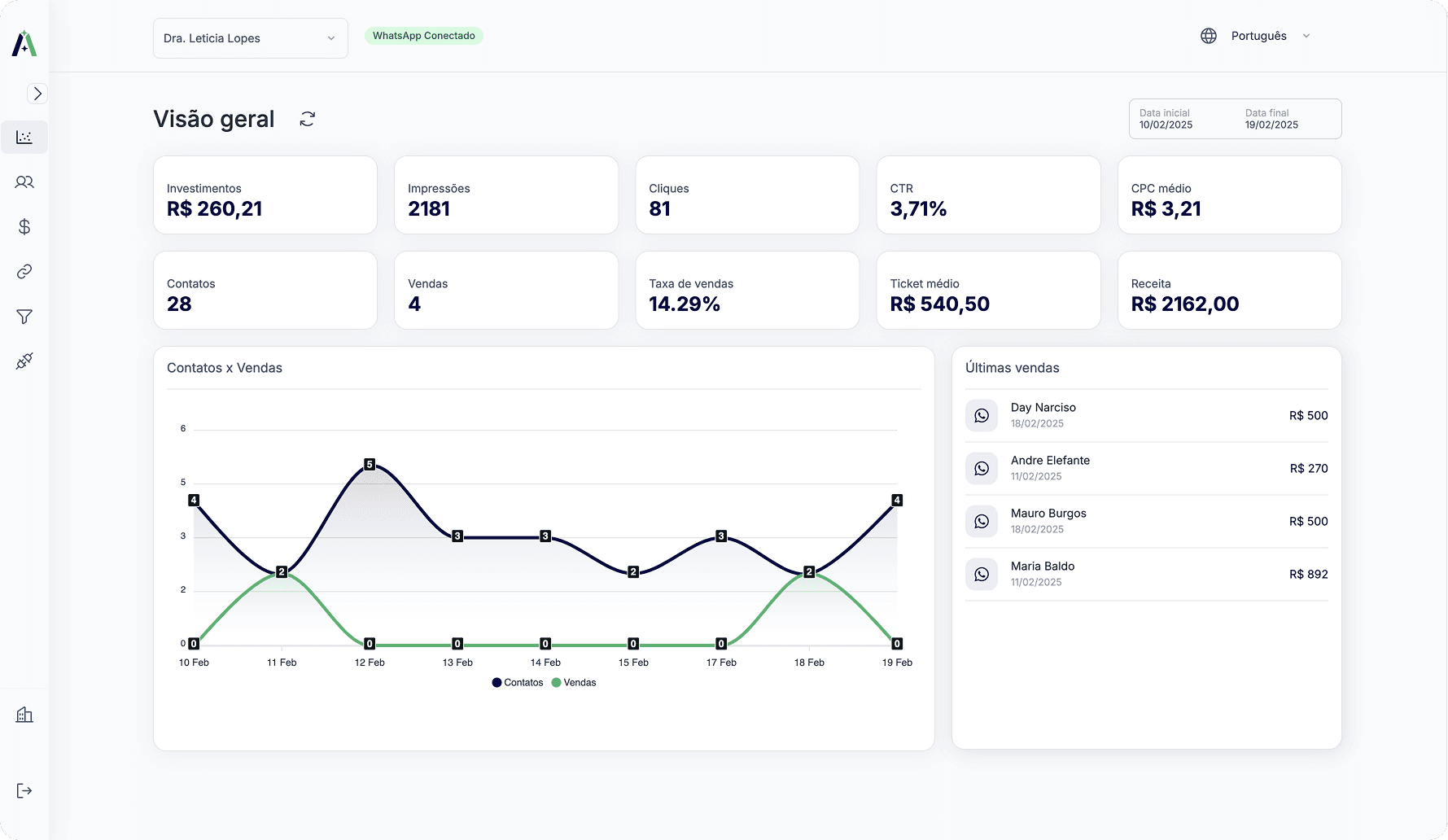Click the Visão geral page heading
The image size is (1448, 840).
(214, 119)
